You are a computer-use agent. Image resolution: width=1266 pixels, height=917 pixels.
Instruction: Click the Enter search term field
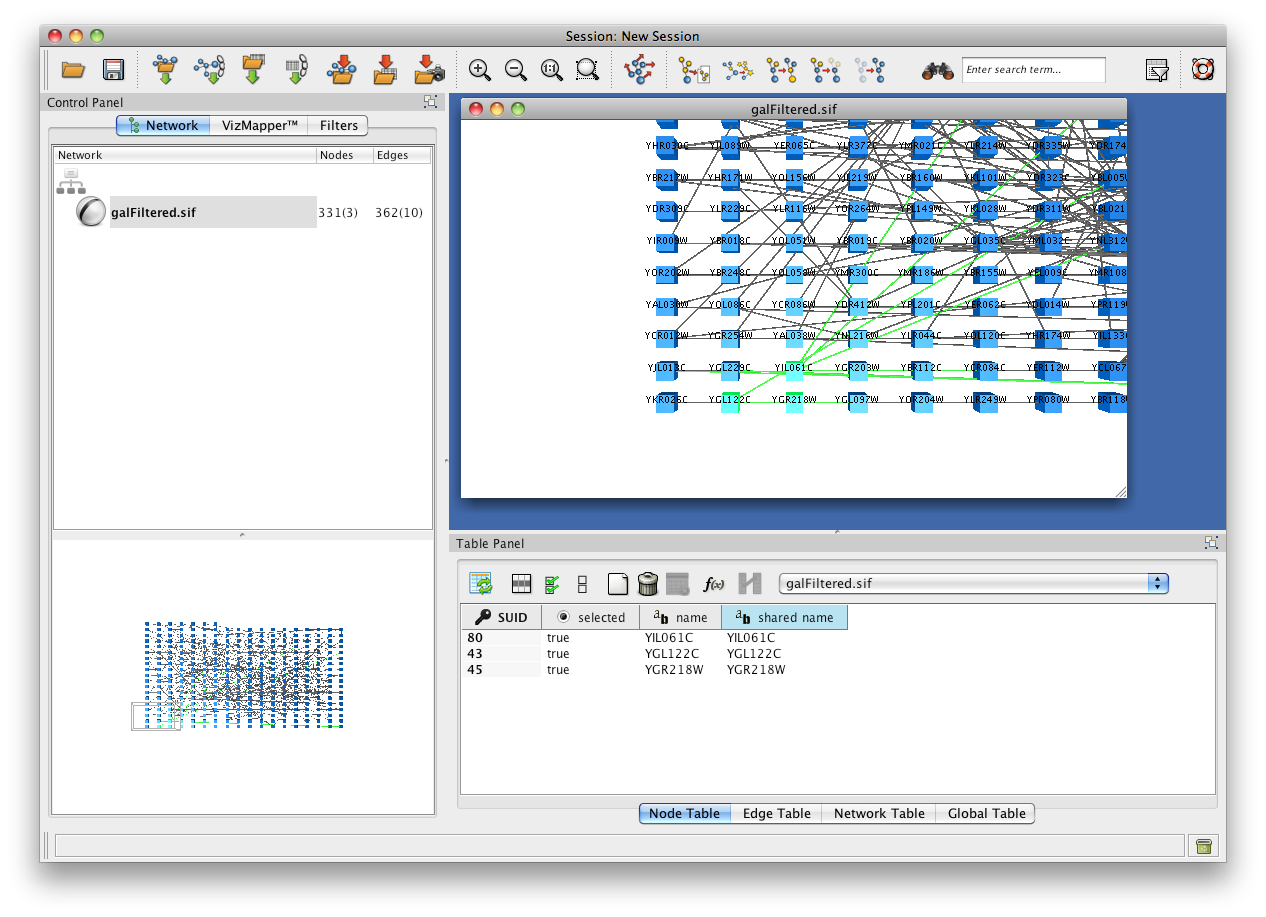tap(1033, 70)
